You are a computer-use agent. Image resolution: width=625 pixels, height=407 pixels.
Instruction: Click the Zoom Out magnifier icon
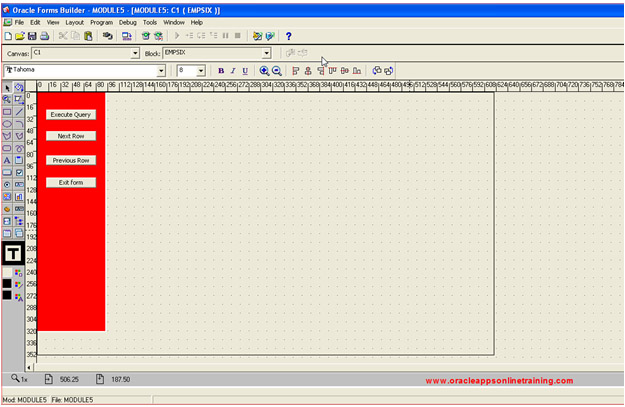pos(276,71)
